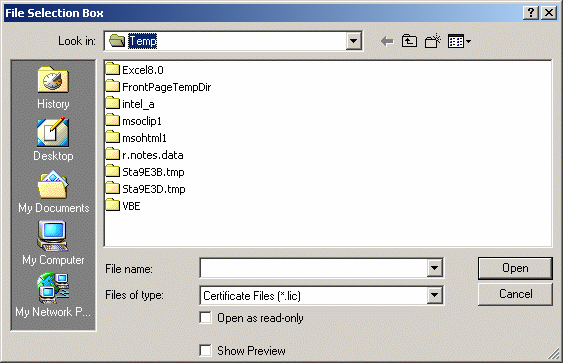
Task: Click the Certificate Files (*.lic) text
Action: (x=252, y=296)
